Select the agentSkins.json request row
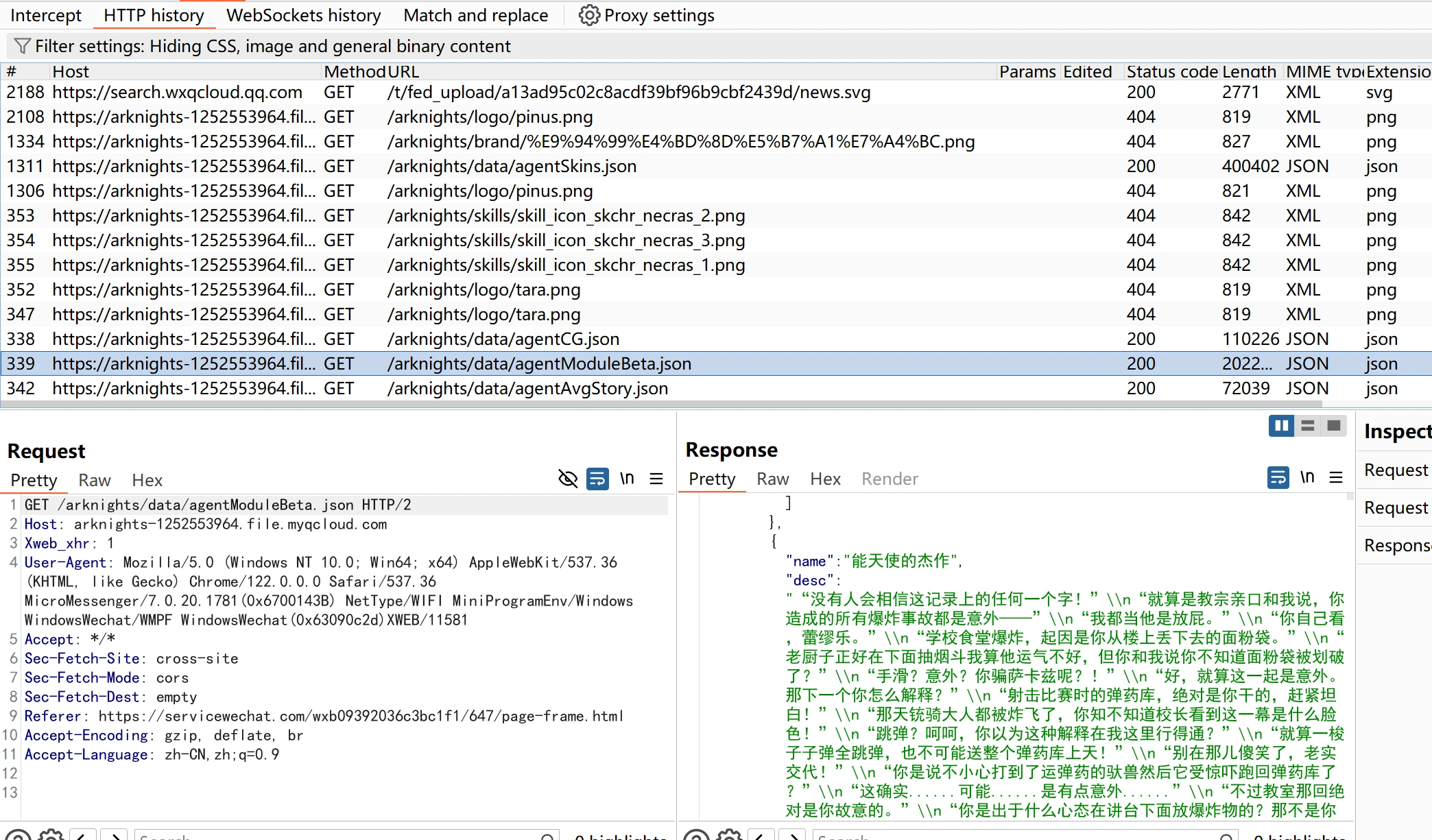Viewport: 1432px width, 840px height. [511, 167]
